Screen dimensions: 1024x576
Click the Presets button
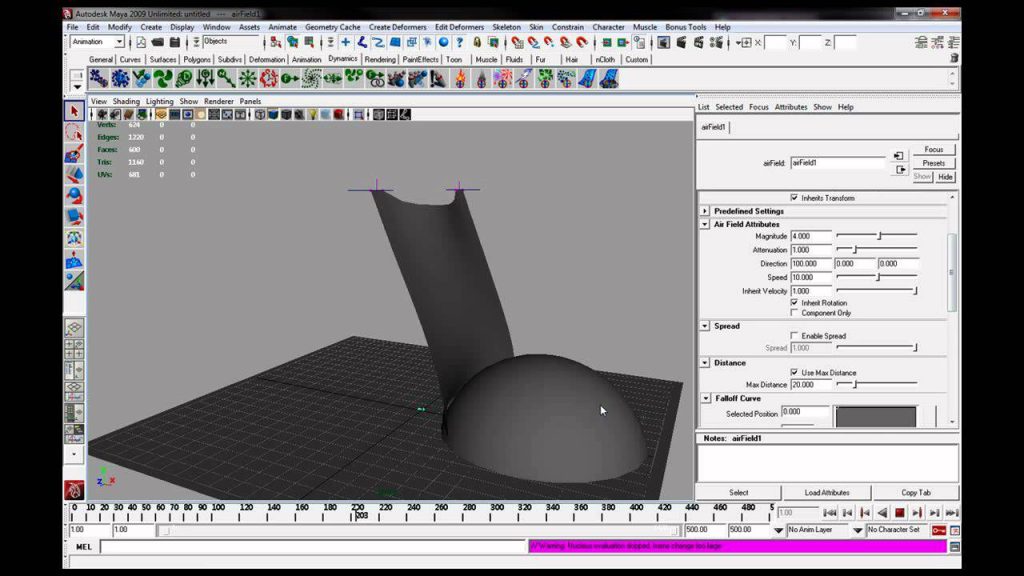(x=934, y=163)
